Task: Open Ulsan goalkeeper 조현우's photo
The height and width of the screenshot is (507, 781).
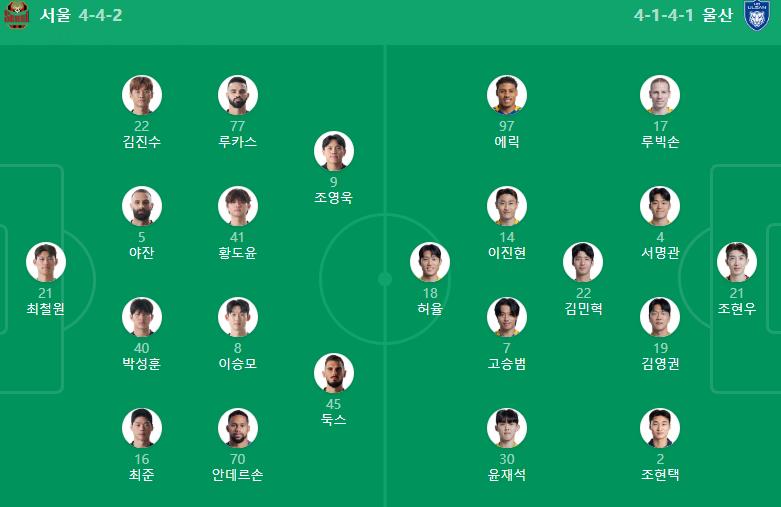Action: [x=737, y=261]
